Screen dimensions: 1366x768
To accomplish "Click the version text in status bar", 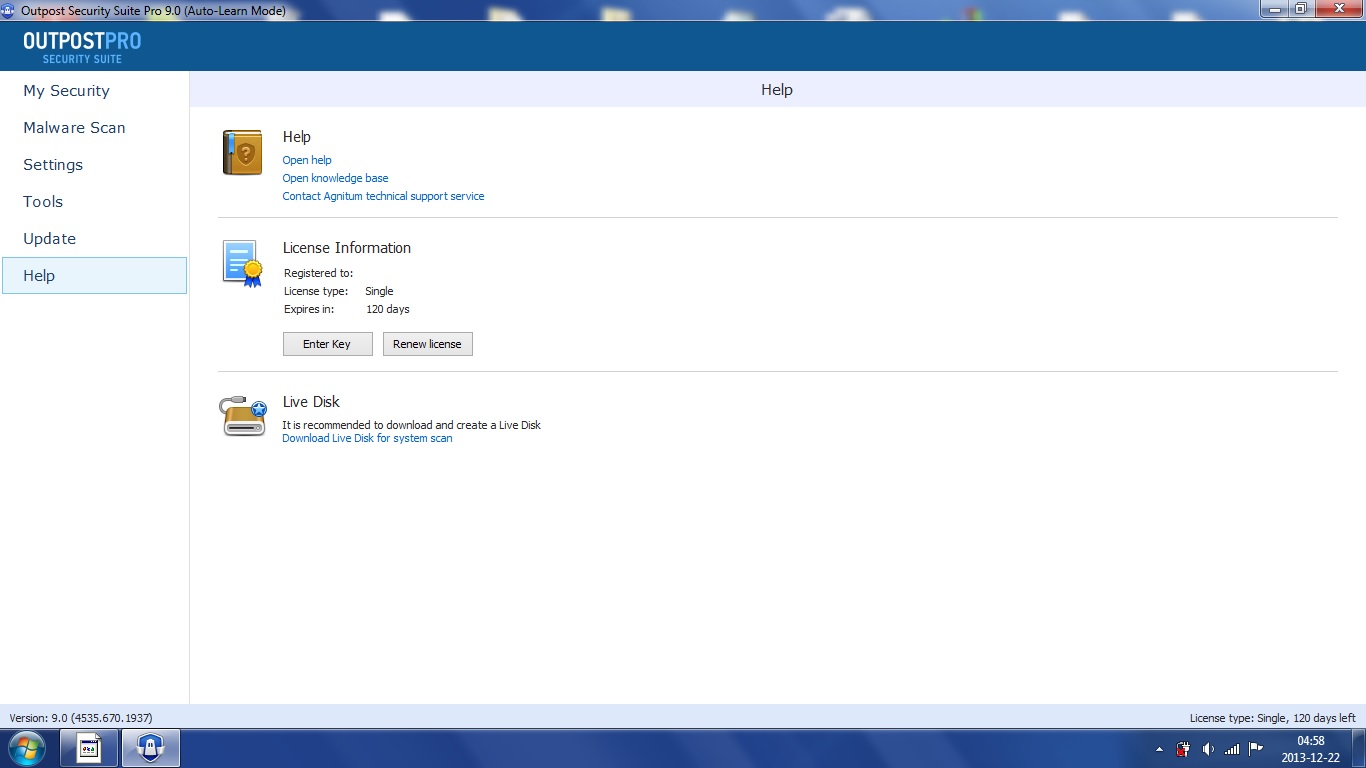I will coord(81,718).
